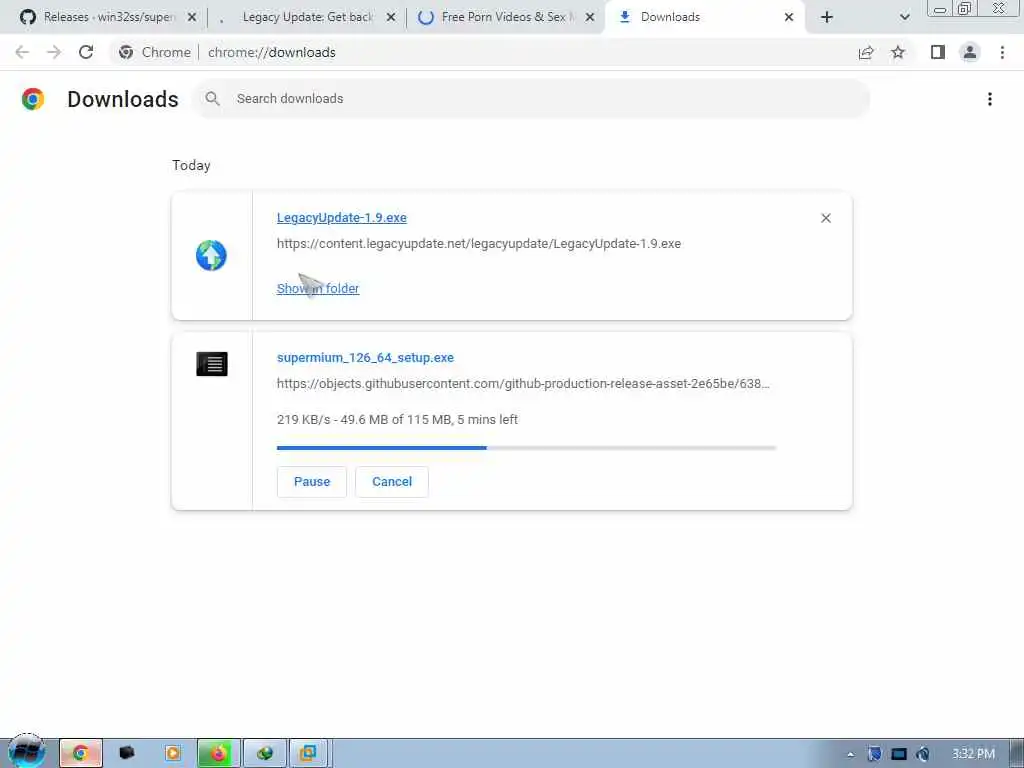
Task: Pause the supermium download
Action: (x=312, y=482)
